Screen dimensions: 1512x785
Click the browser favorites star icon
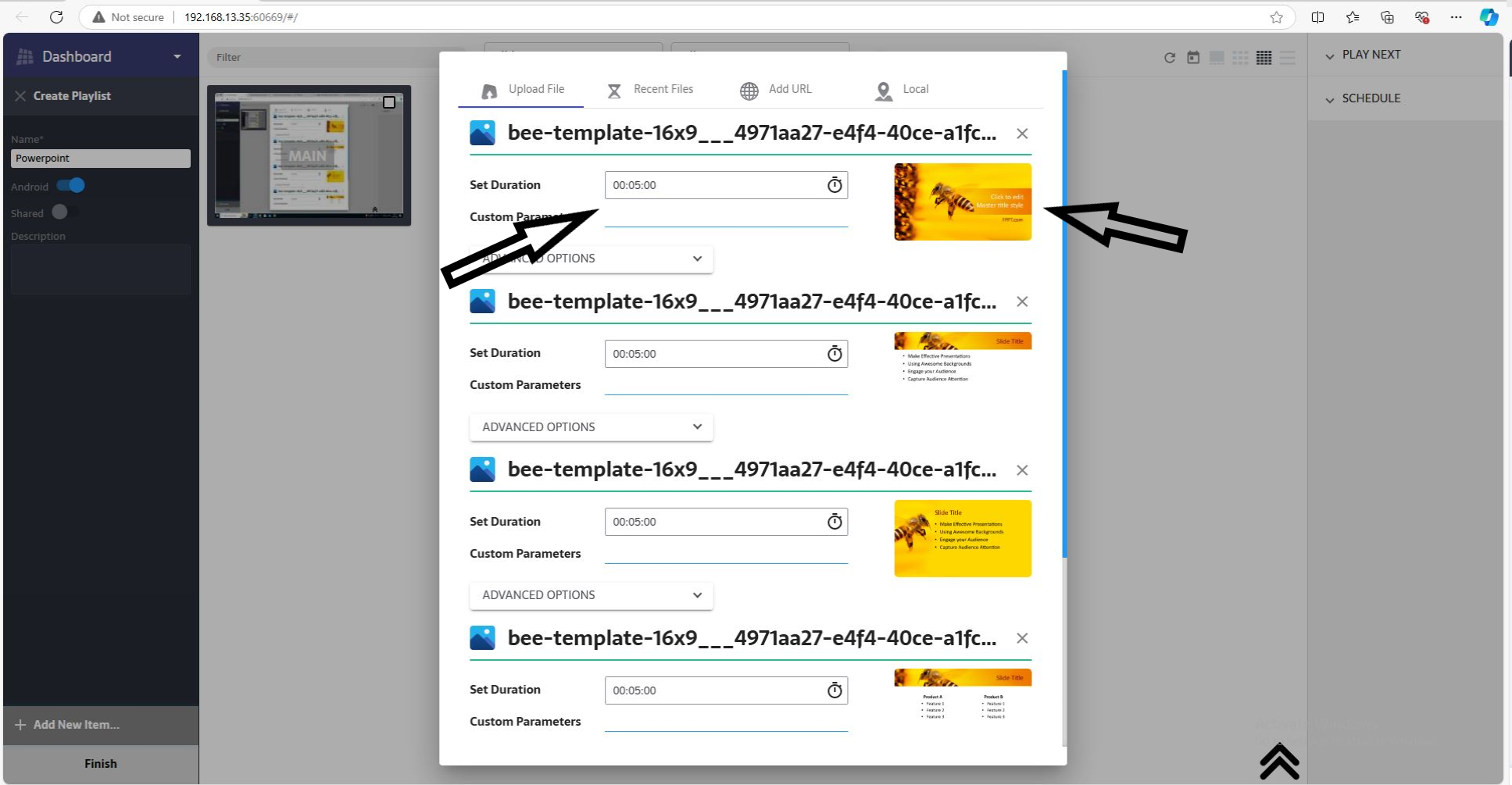(1276, 17)
